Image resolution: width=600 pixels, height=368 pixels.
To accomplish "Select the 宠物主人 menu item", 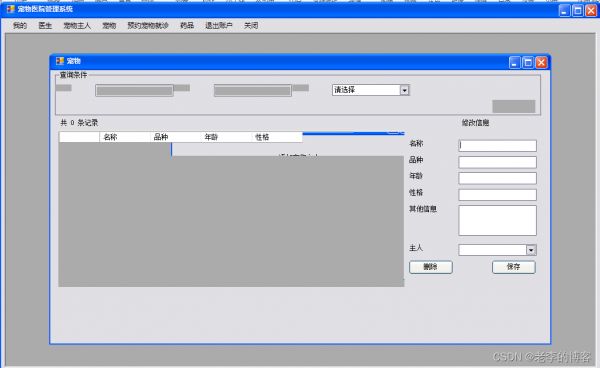I will coord(77,26).
